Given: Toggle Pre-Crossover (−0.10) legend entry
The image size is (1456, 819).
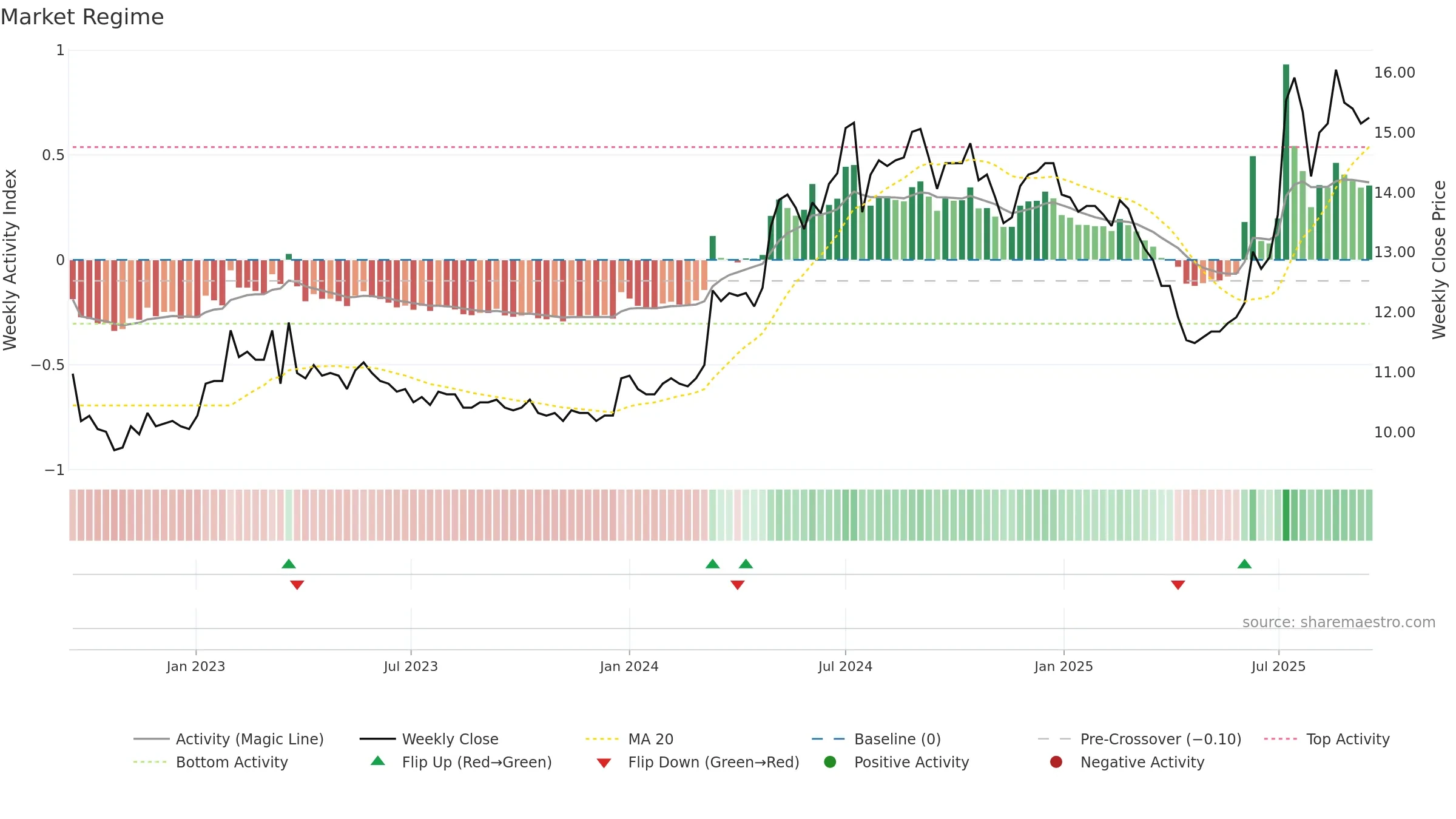Looking at the screenshot, I should [x=1139, y=739].
